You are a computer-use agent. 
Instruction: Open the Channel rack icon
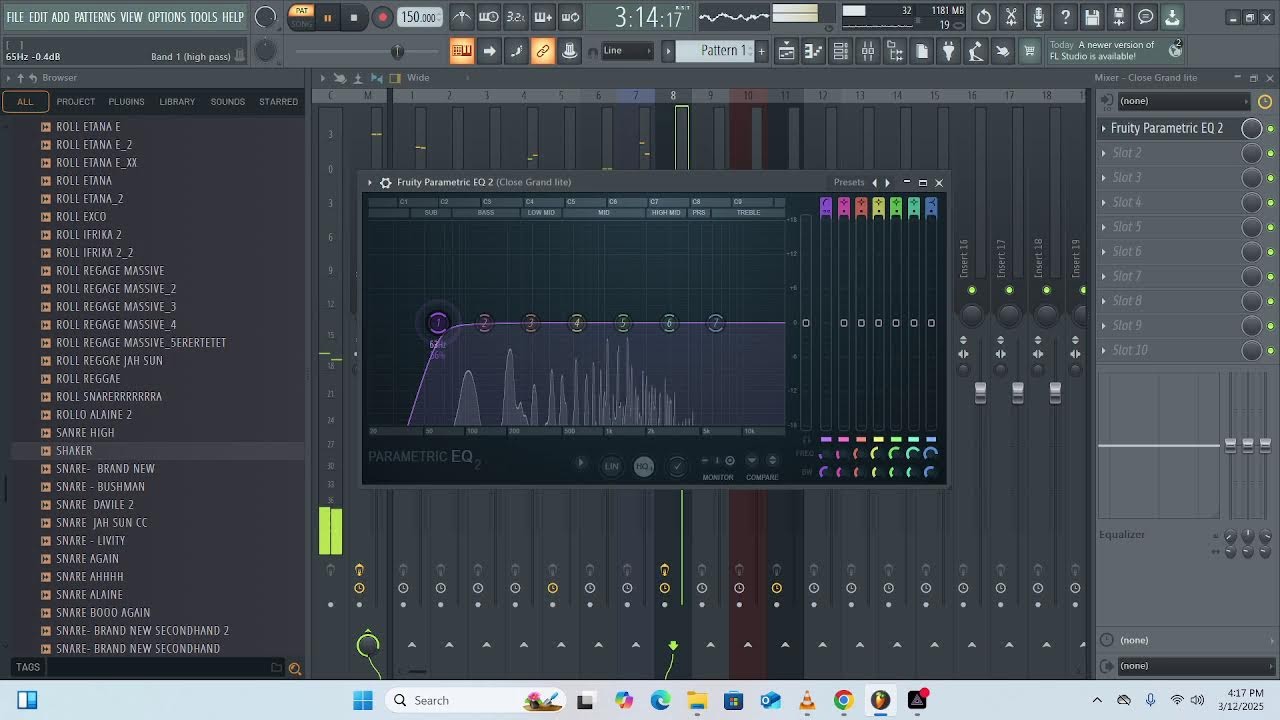pyautogui.click(x=841, y=51)
